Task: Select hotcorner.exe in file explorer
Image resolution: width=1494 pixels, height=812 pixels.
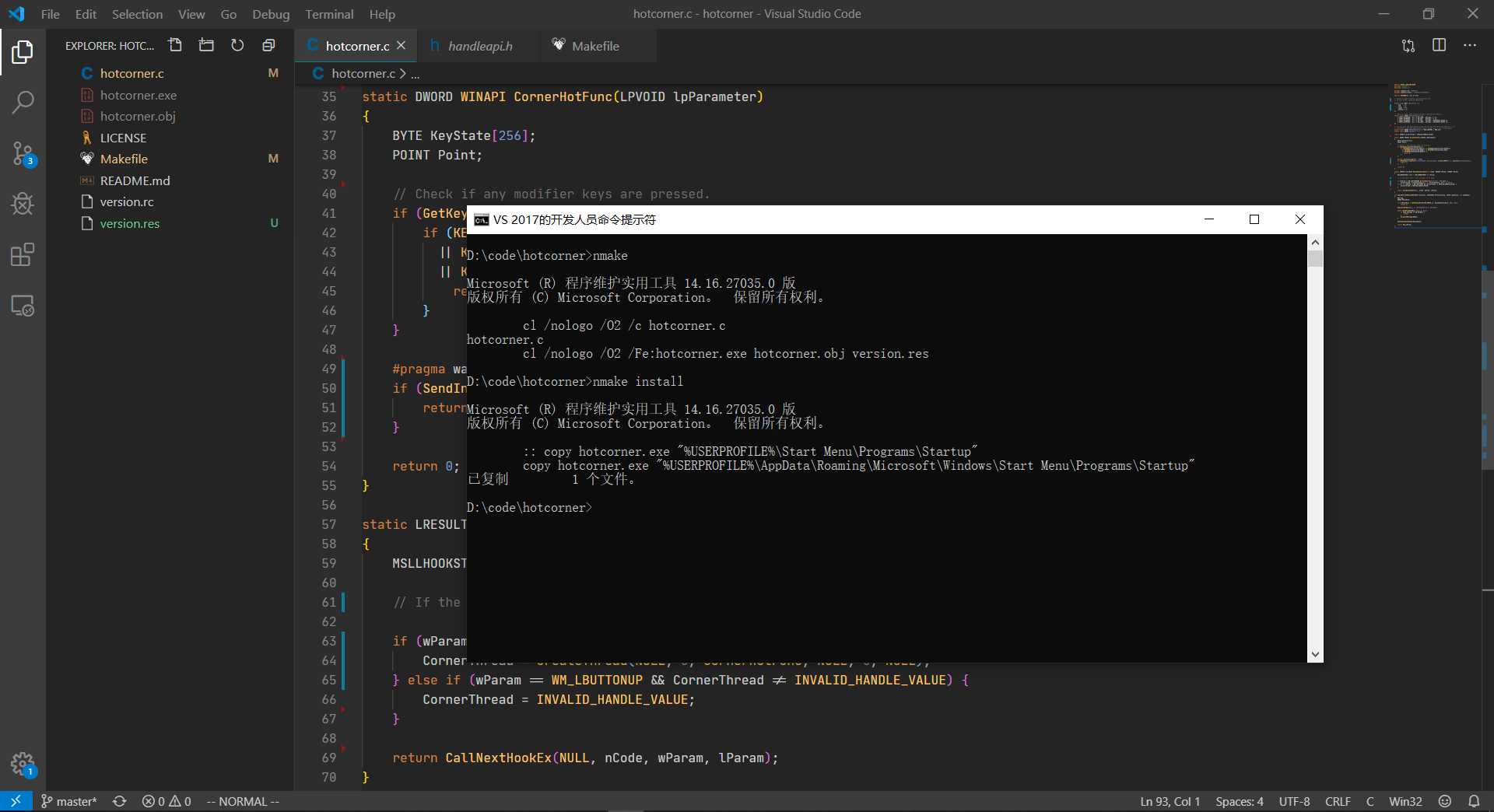Action: (x=170, y=95)
